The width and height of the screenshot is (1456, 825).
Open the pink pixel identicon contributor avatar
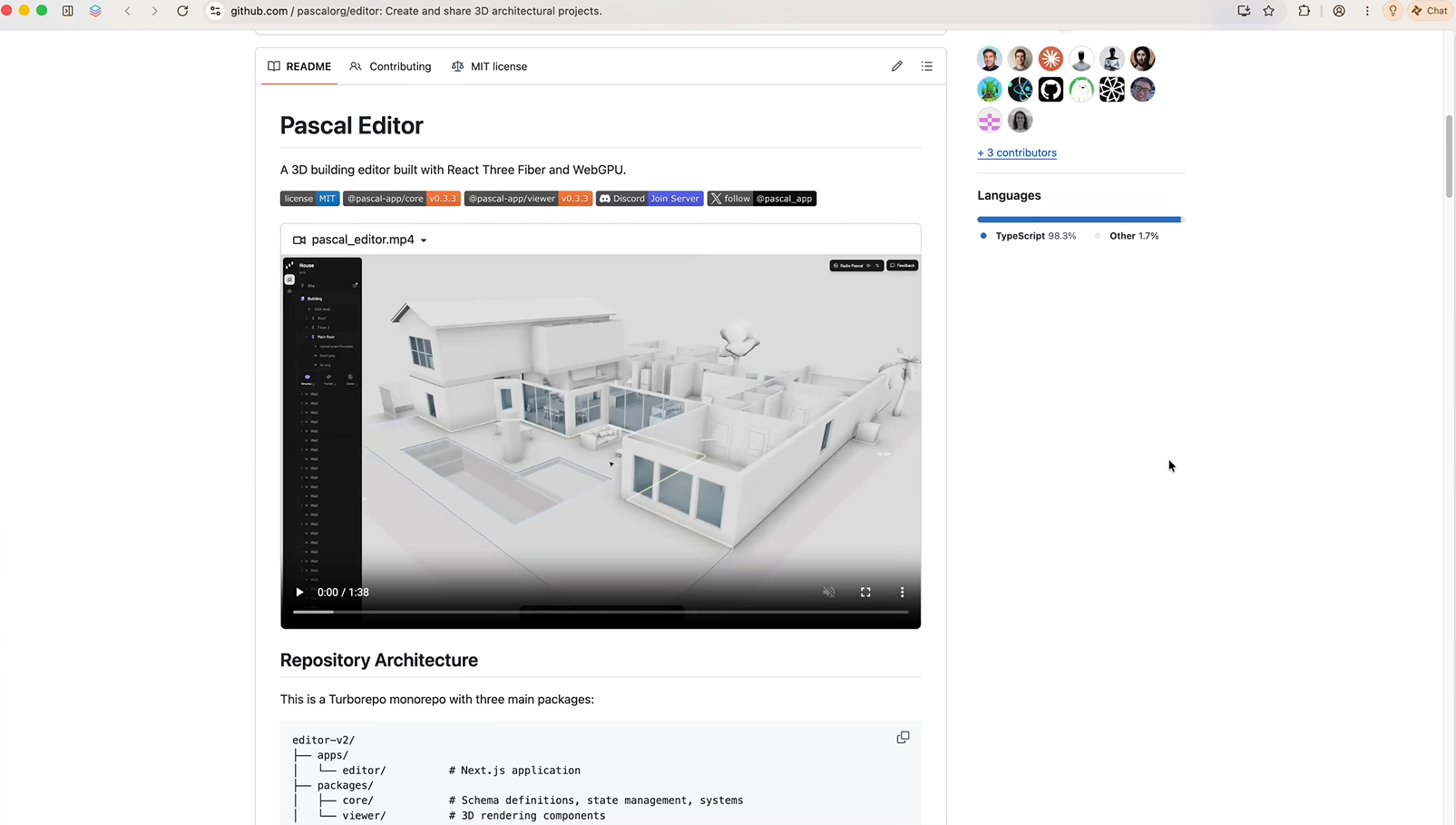tap(989, 121)
